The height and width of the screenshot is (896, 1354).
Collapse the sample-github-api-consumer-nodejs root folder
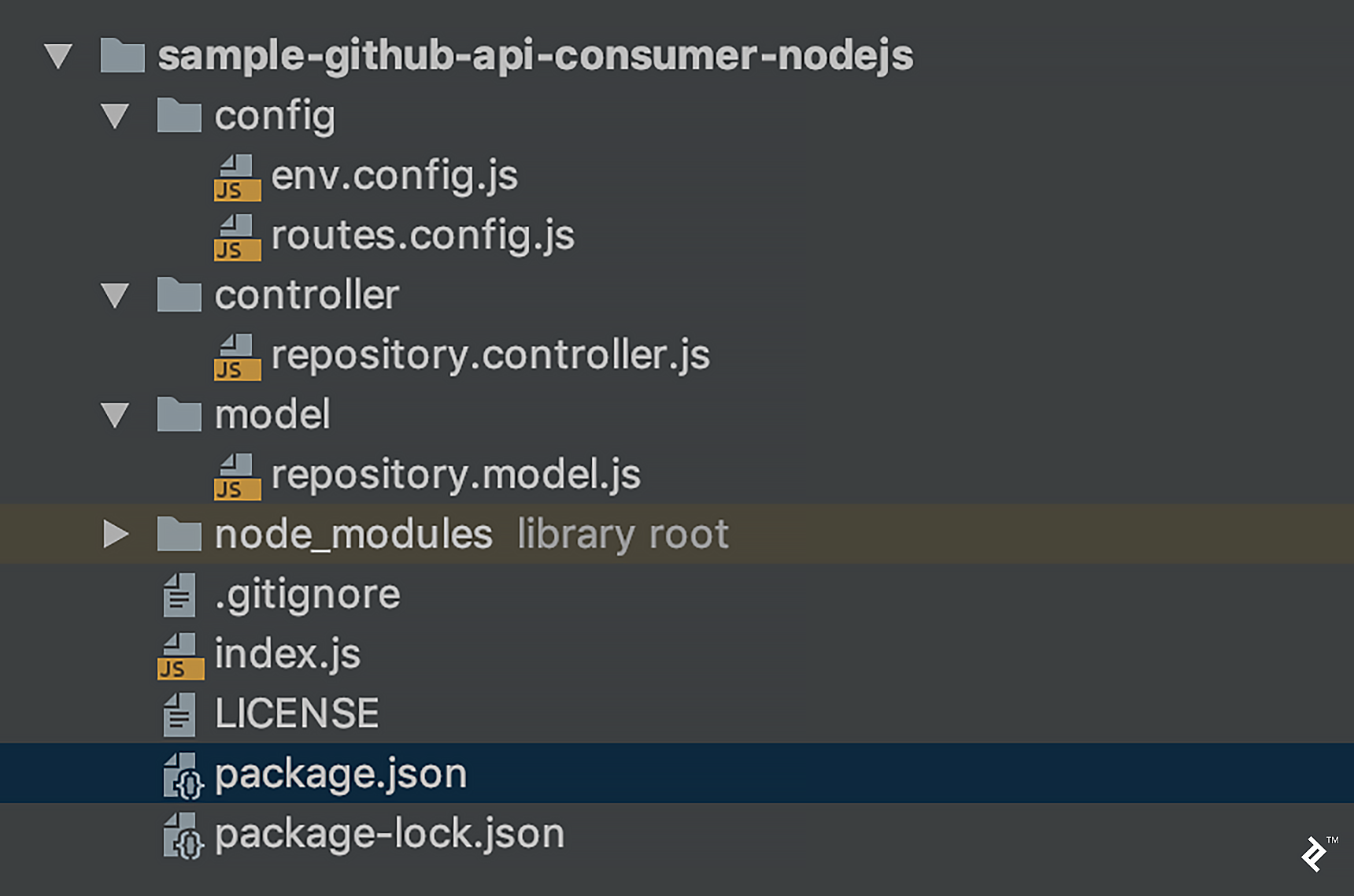coord(59,57)
